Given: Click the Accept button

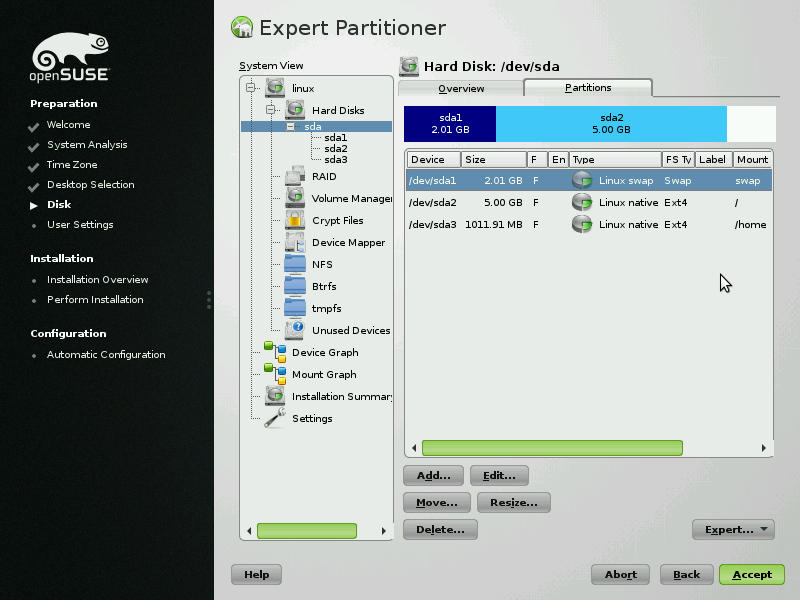Looking at the screenshot, I should (x=751, y=575).
